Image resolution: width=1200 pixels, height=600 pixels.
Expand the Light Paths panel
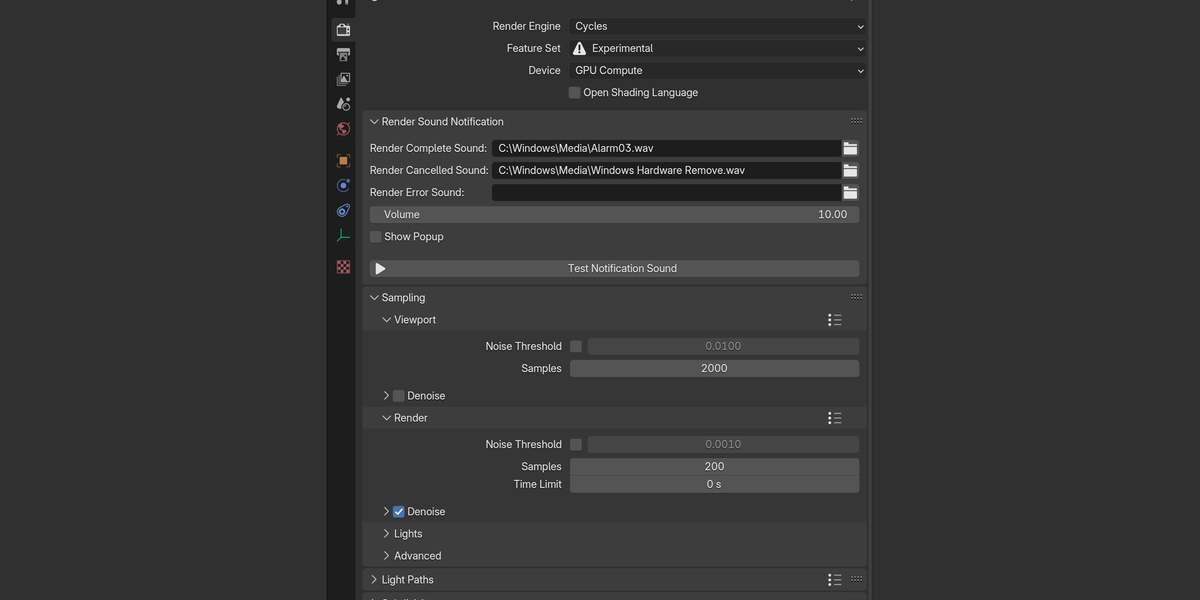tap(374, 580)
